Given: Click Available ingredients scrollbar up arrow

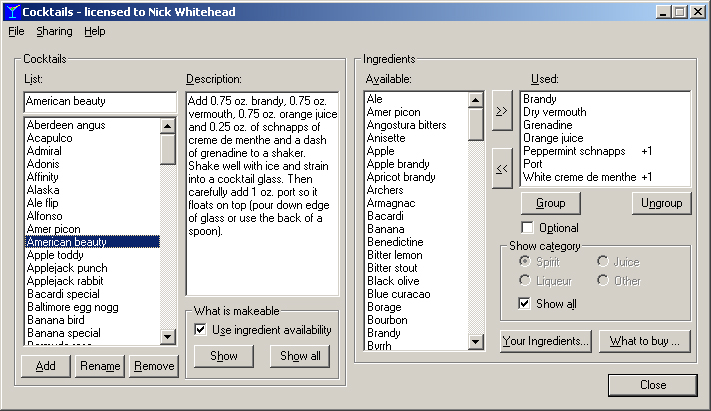Looking at the screenshot, I should pos(476,100).
